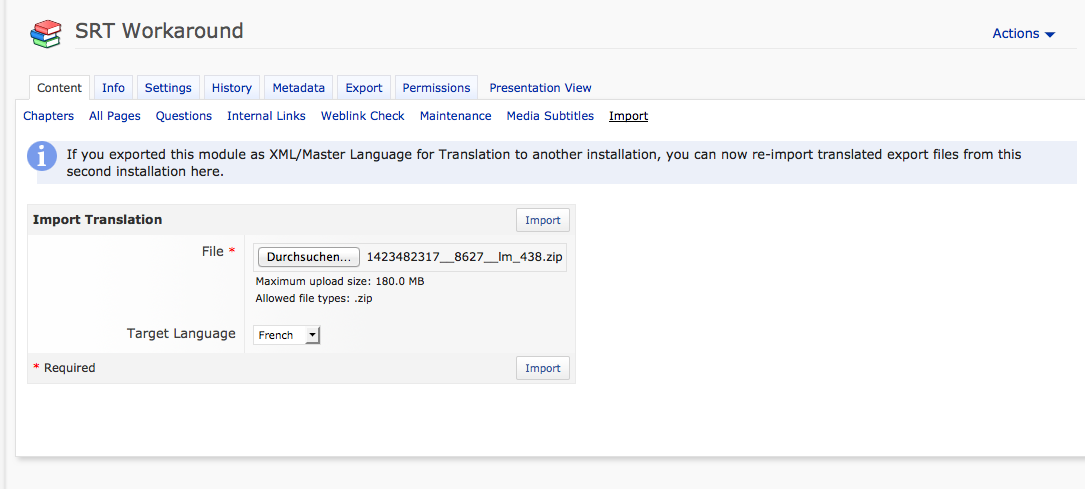Viewport: 1085px width, 489px height.
Task: Switch to Presentation View
Action: [x=540, y=88]
